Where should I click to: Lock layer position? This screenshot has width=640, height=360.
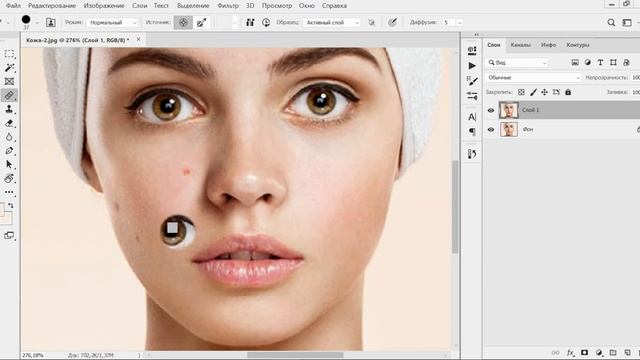pyautogui.click(x=544, y=92)
